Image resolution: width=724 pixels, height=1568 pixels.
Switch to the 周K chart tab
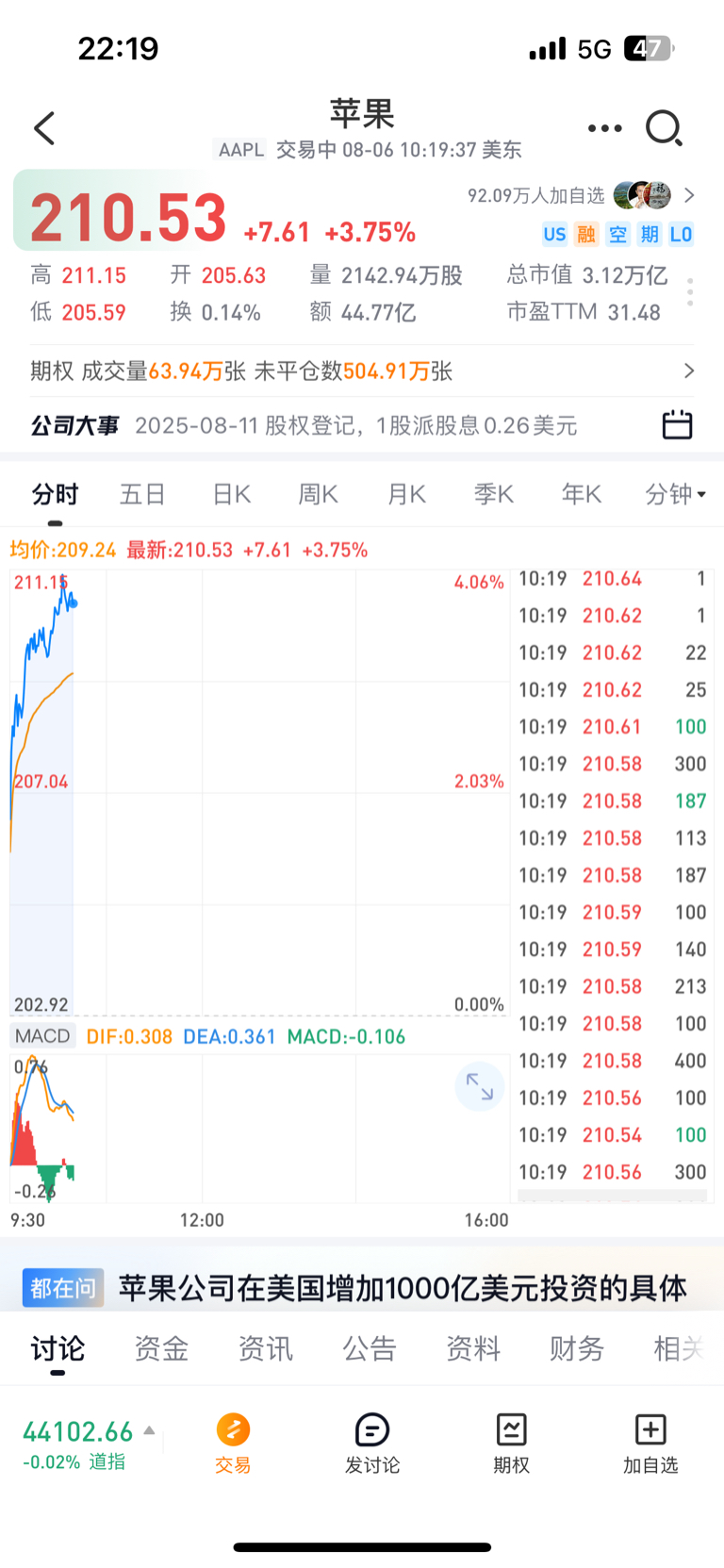coord(319,494)
